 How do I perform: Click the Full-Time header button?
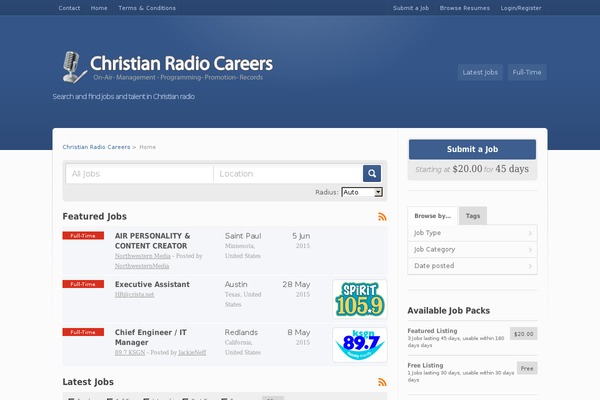[x=527, y=72]
